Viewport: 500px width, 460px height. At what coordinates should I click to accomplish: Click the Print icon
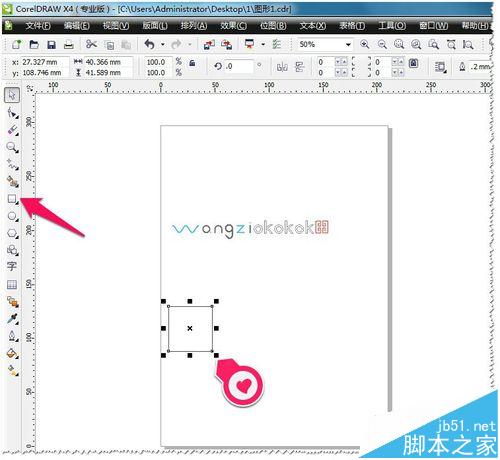(x=69, y=44)
